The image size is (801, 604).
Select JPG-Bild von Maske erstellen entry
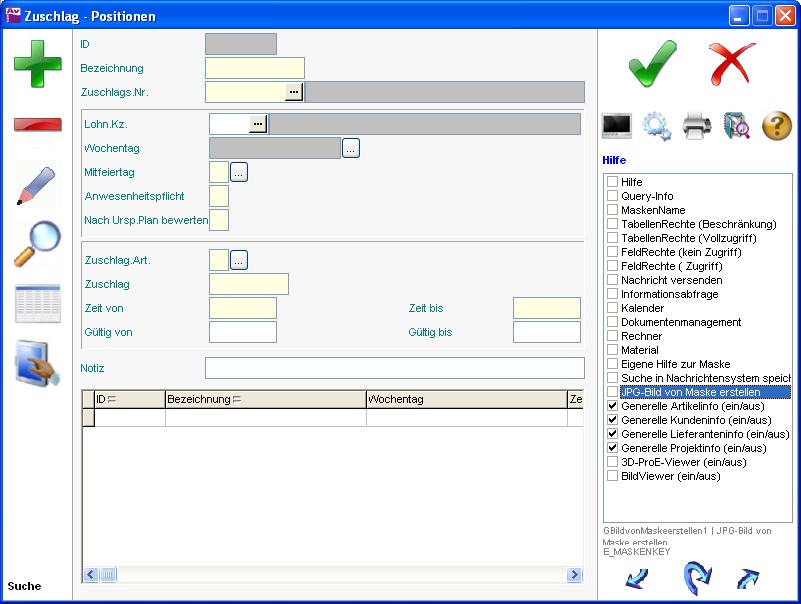point(690,393)
